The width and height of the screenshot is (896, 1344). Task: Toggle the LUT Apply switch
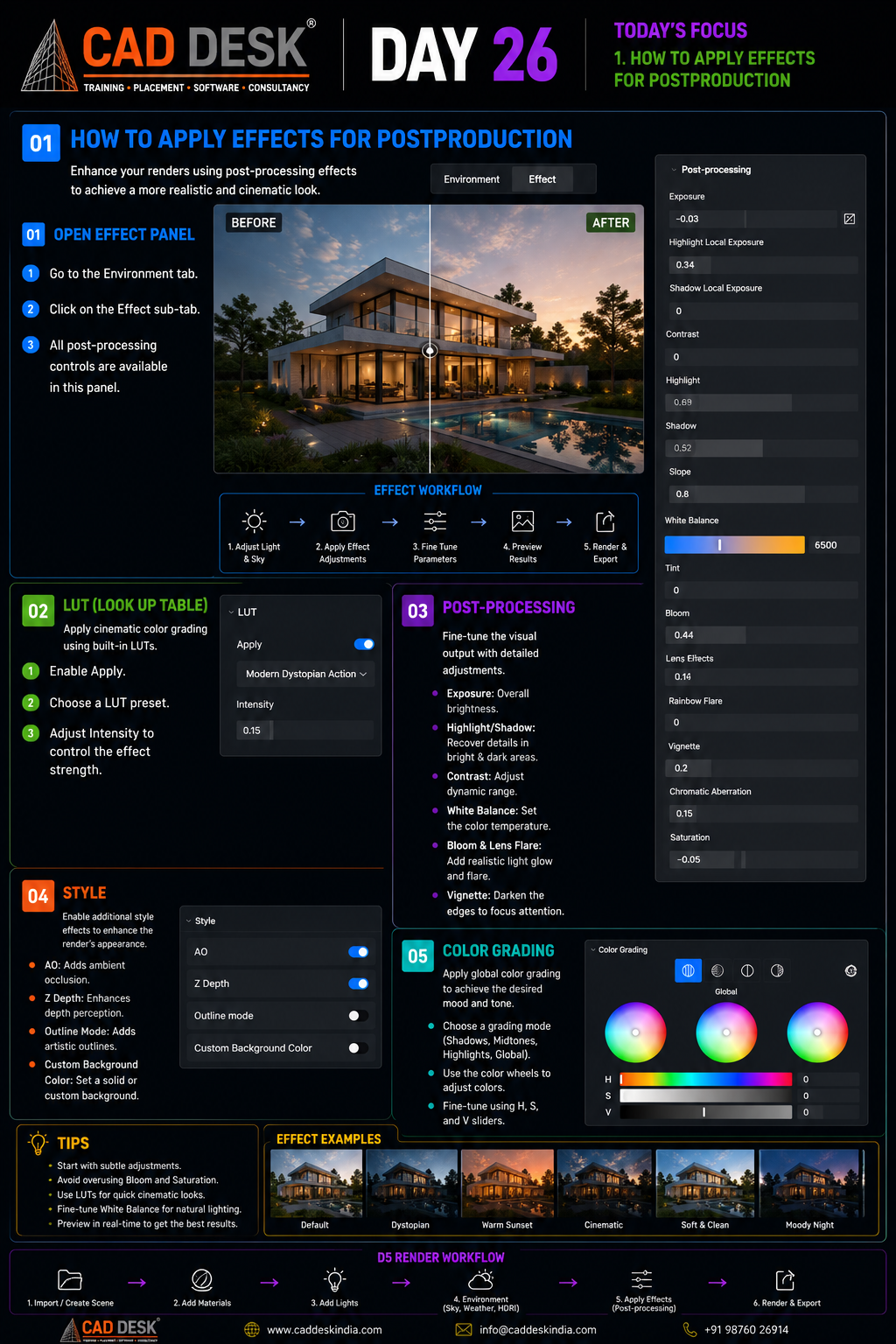[x=364, y=644]
